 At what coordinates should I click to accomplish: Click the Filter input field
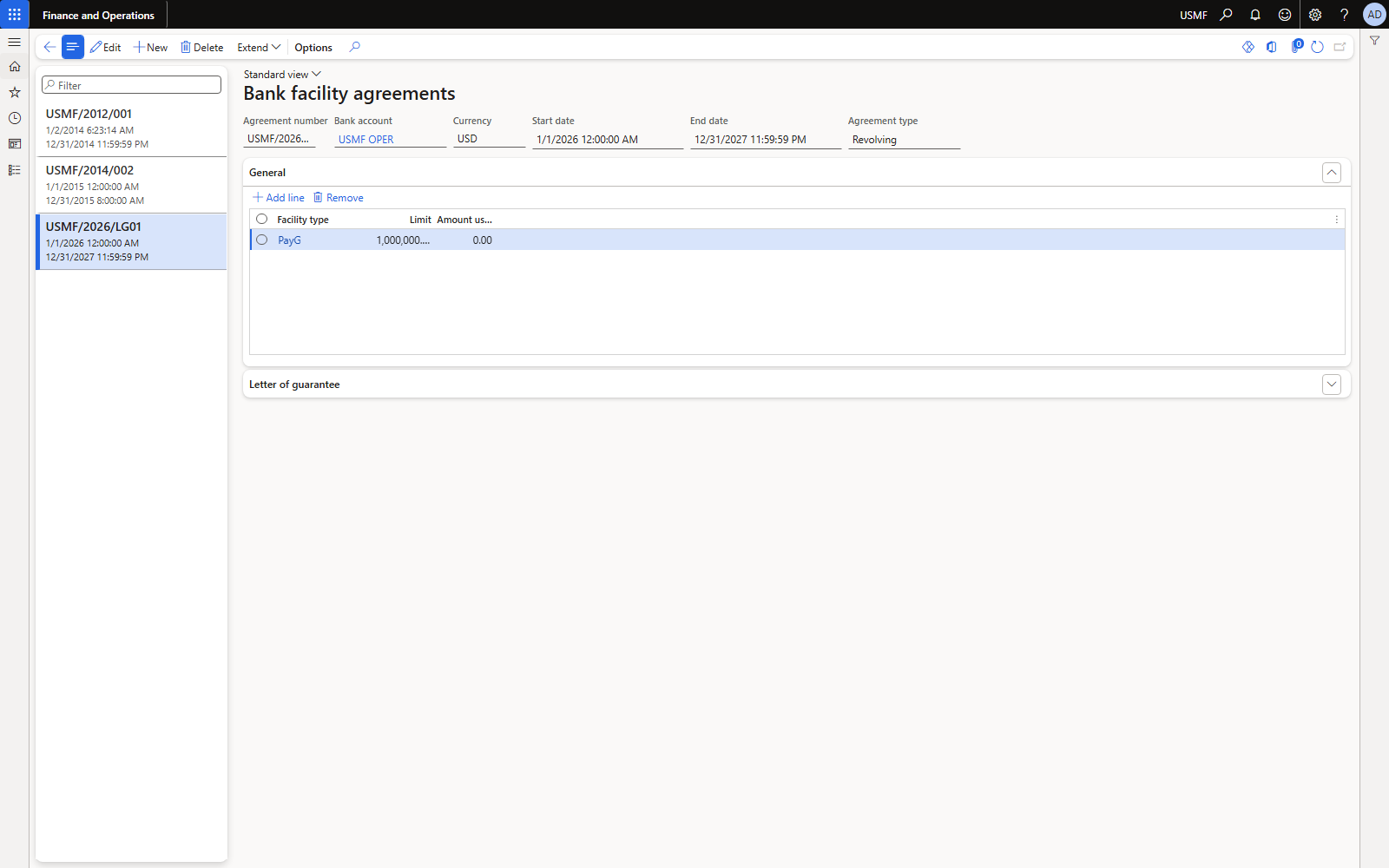[132, 85]
